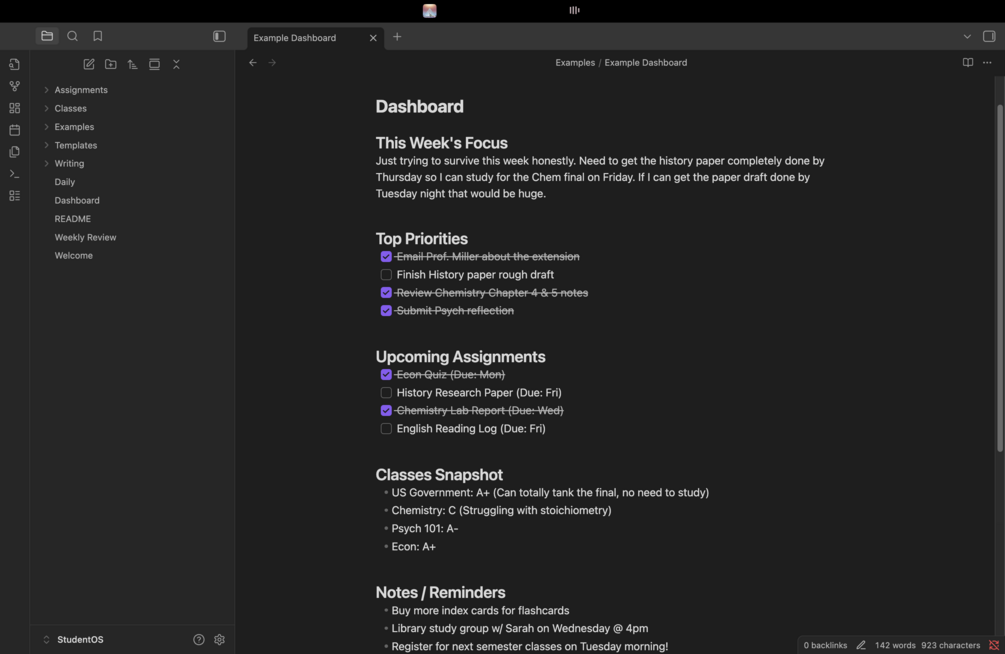1005x654 pixels.
Task: Collapse all folders in explorer
Action: pyautogui.click(x=176, y=64)
